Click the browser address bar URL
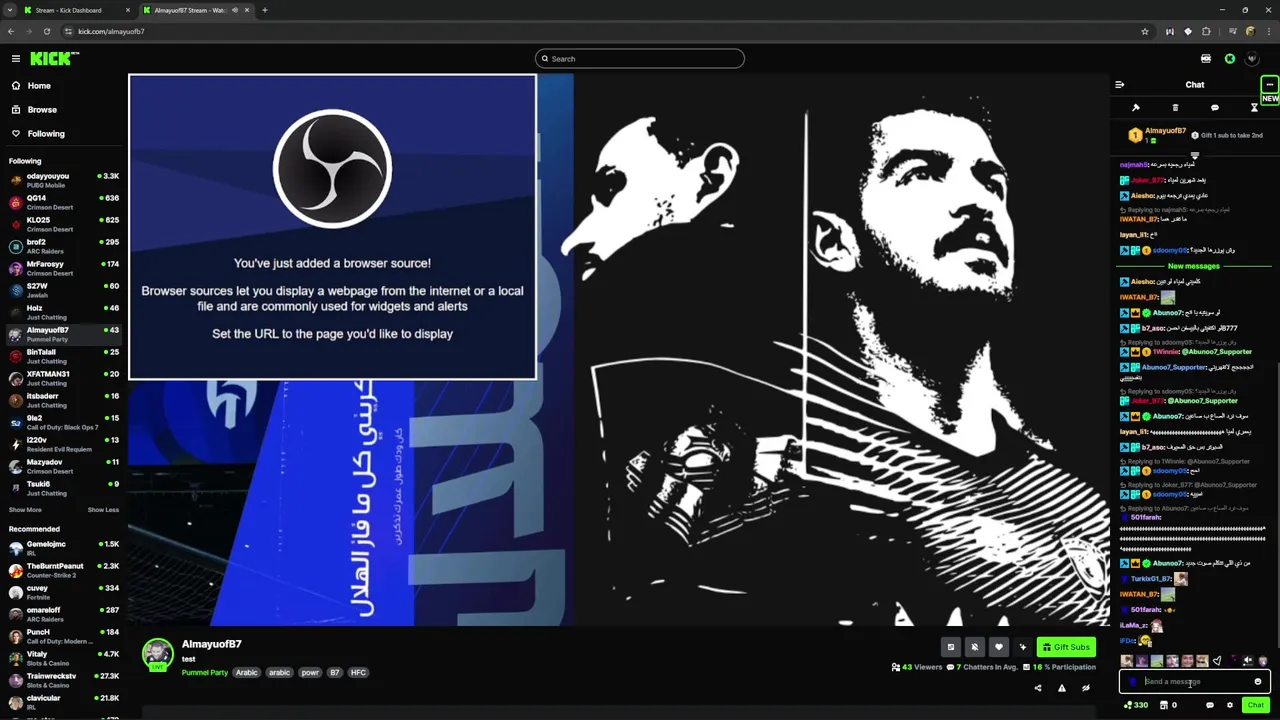The height and width of the screenshot is (720, 1280). pos(111,31)
